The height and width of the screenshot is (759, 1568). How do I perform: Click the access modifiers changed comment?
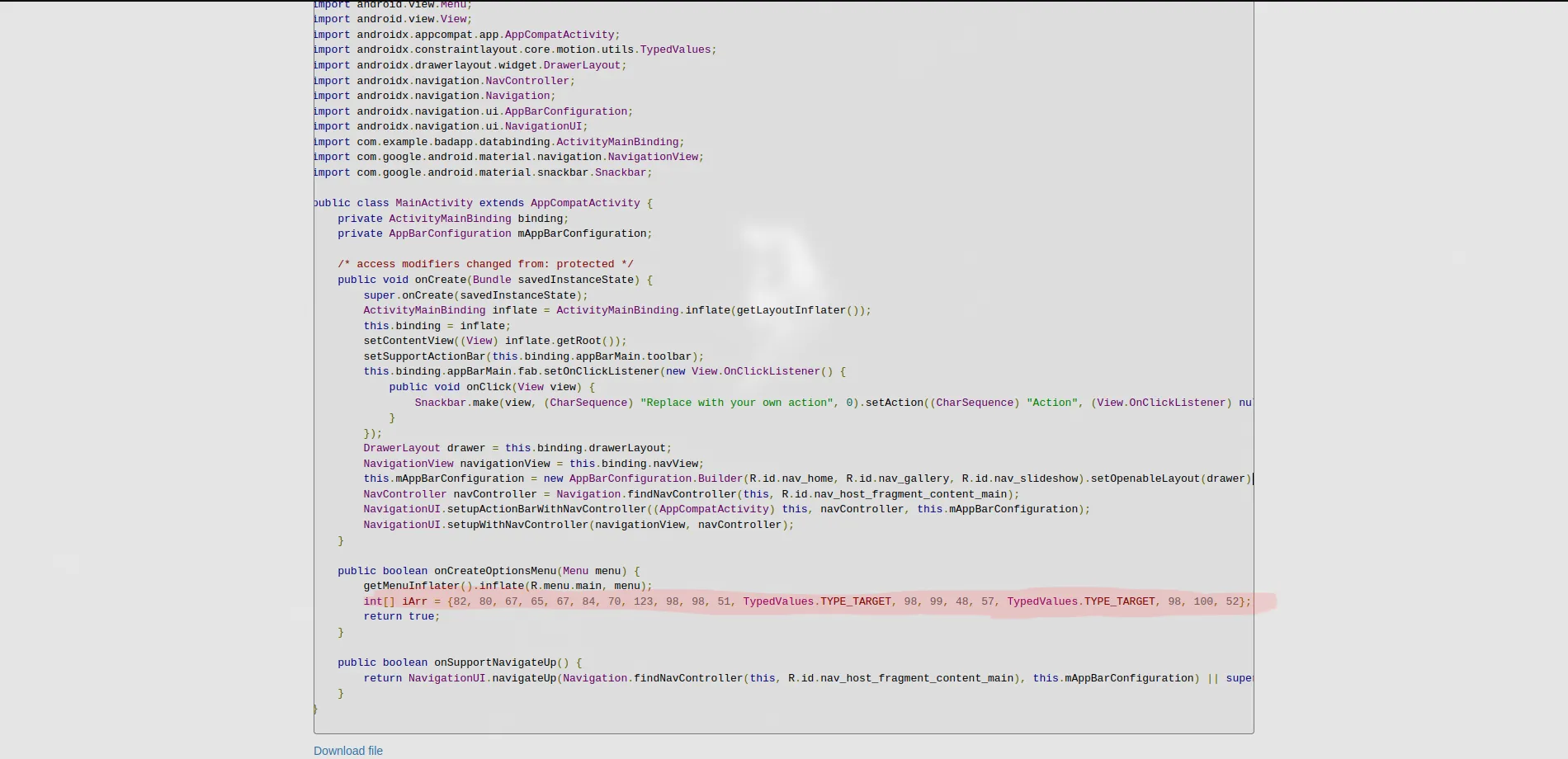tap(484, 263)
